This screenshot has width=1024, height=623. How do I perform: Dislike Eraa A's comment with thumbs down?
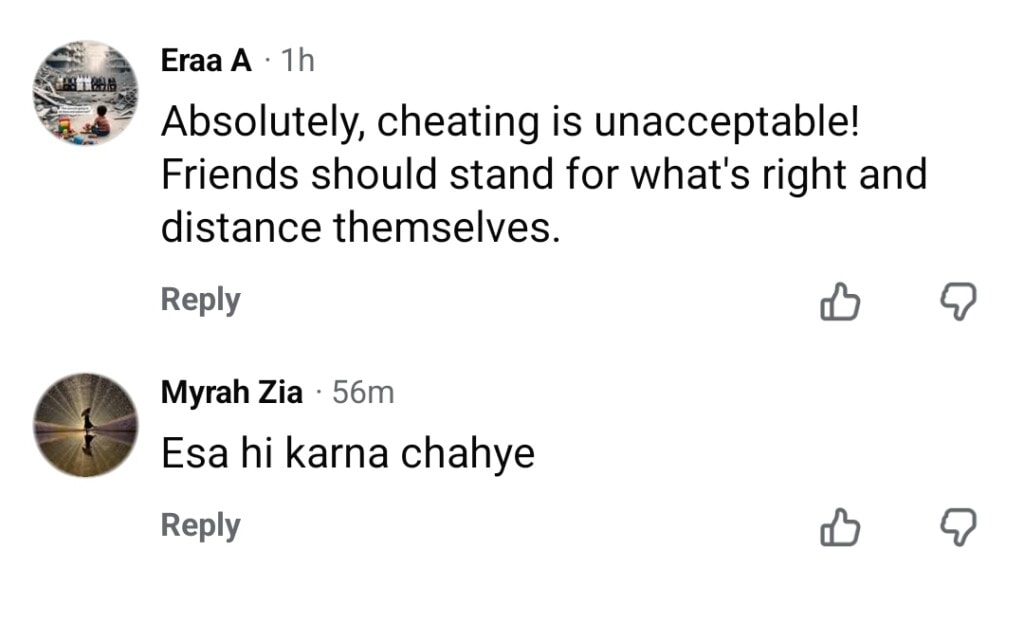click(959, 301)
